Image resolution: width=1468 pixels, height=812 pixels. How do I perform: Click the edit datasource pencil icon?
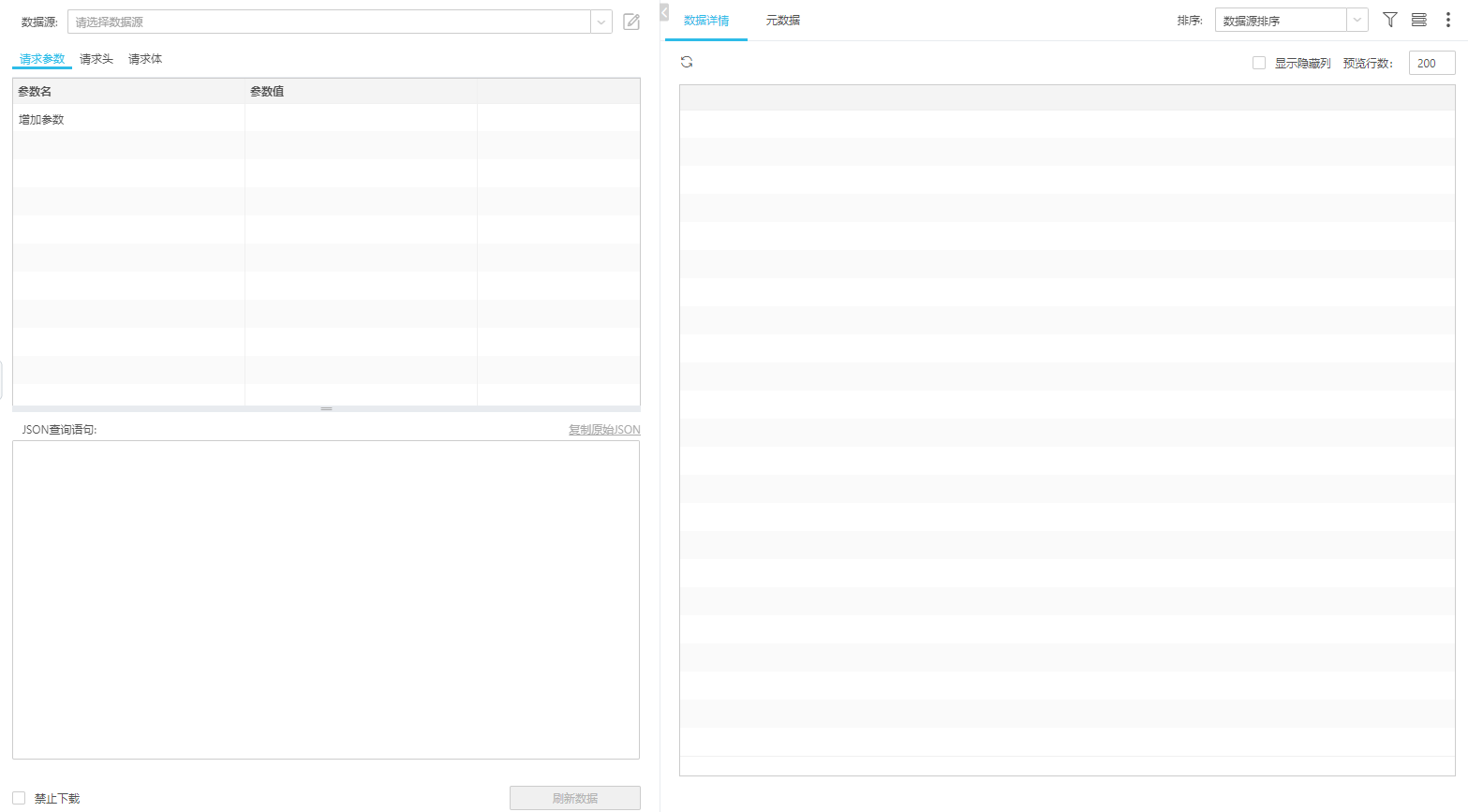pos(630,21)
